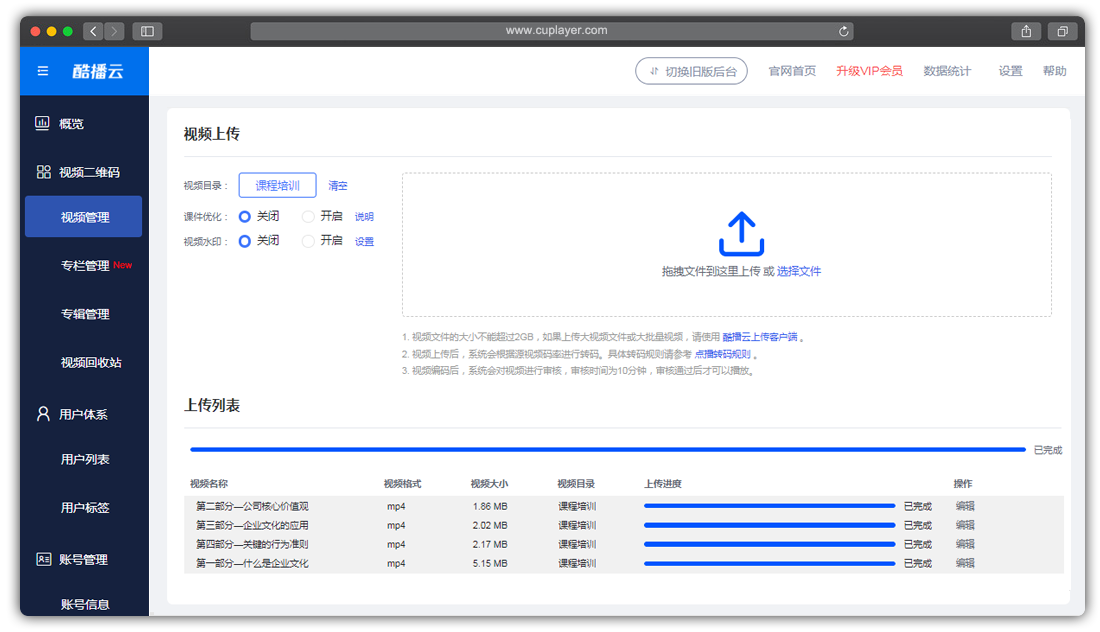Click 切换旧版后台 button
Image resolution: width=1100 pixels, height=632 pixels.
click(691, 71)
